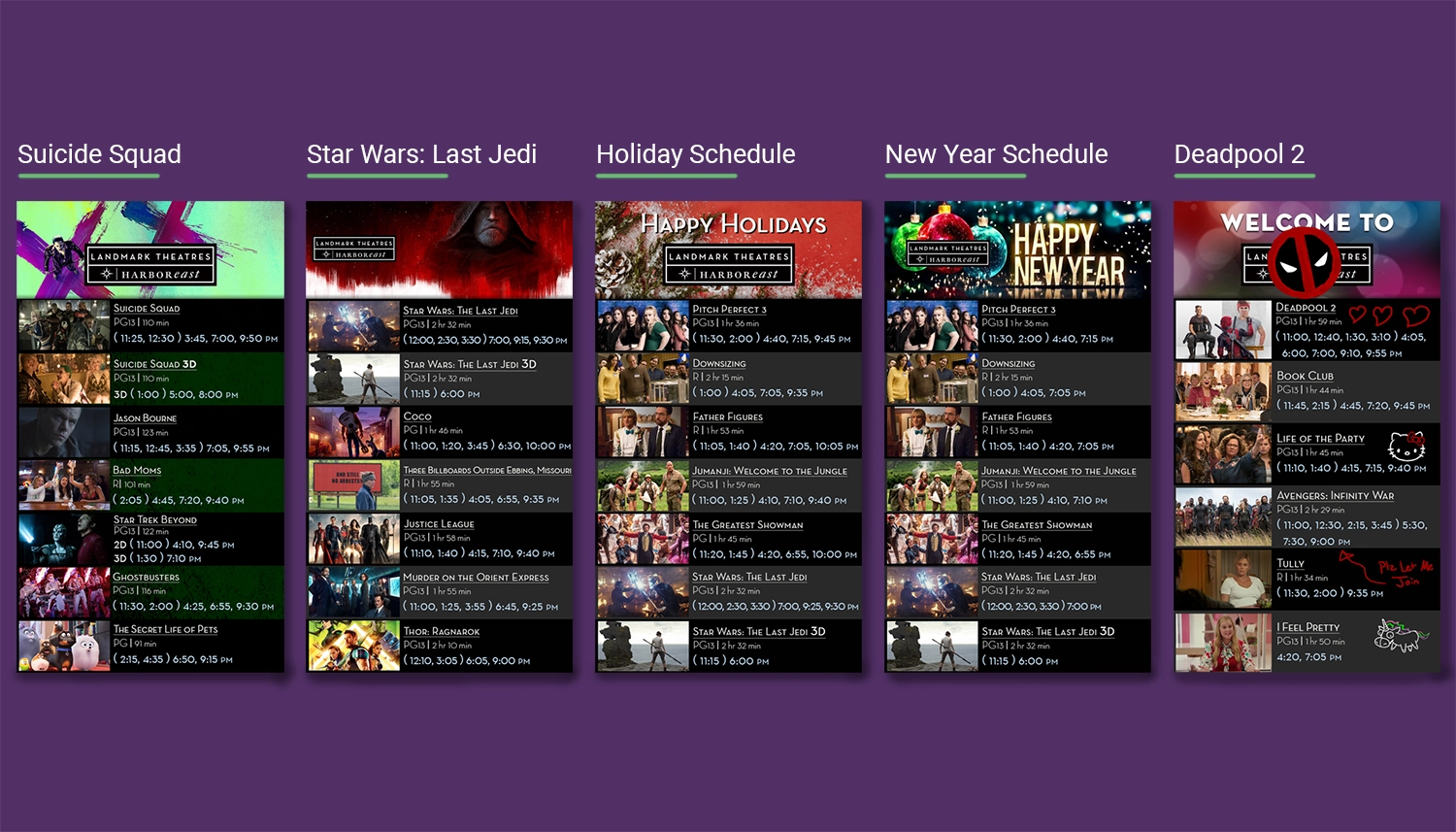Select the Bad Moms poster thumbnail
This screenshot has height=832, width=1456.
pos(64,484)
